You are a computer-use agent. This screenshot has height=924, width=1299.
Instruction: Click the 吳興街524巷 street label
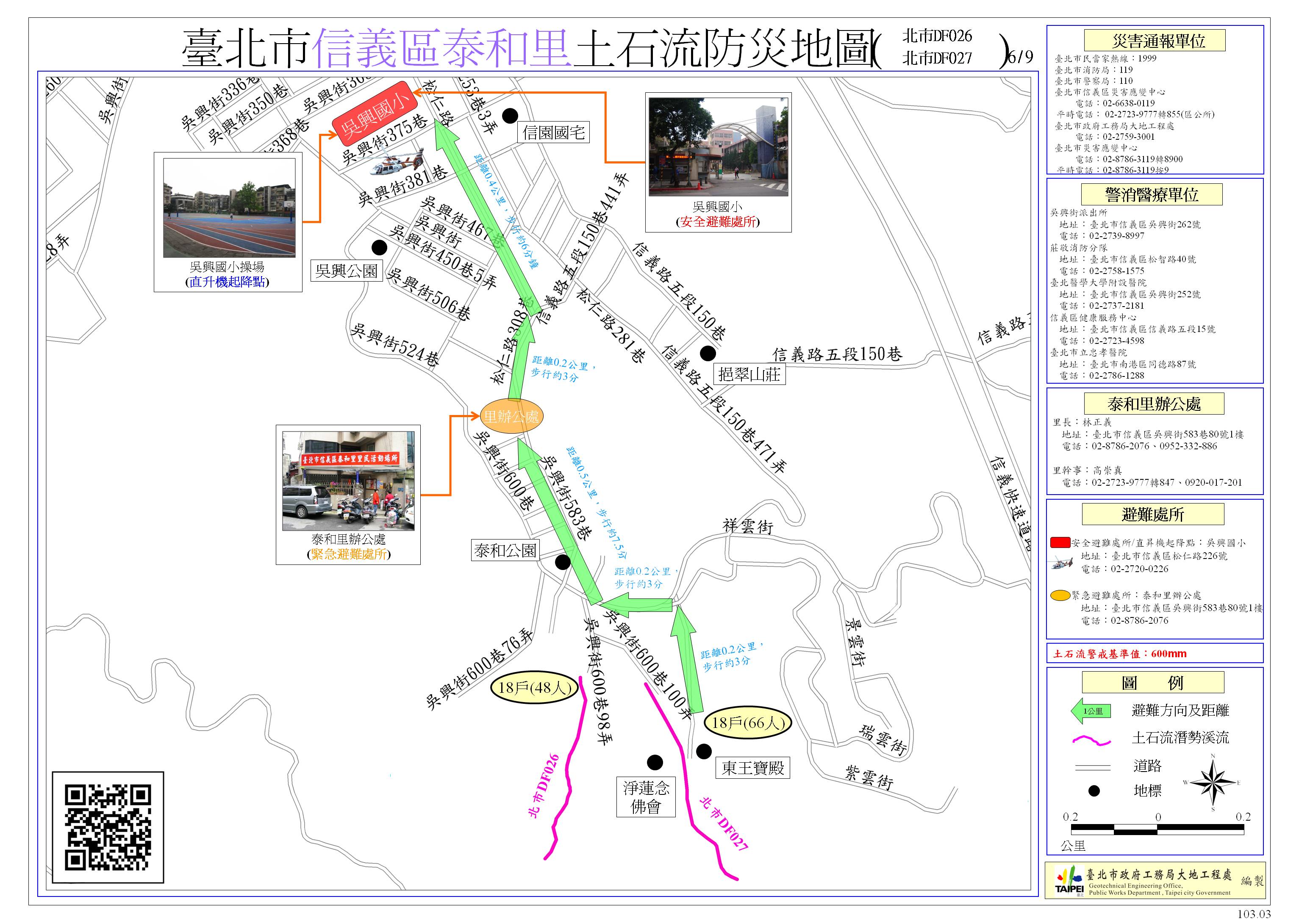[395, 346]
